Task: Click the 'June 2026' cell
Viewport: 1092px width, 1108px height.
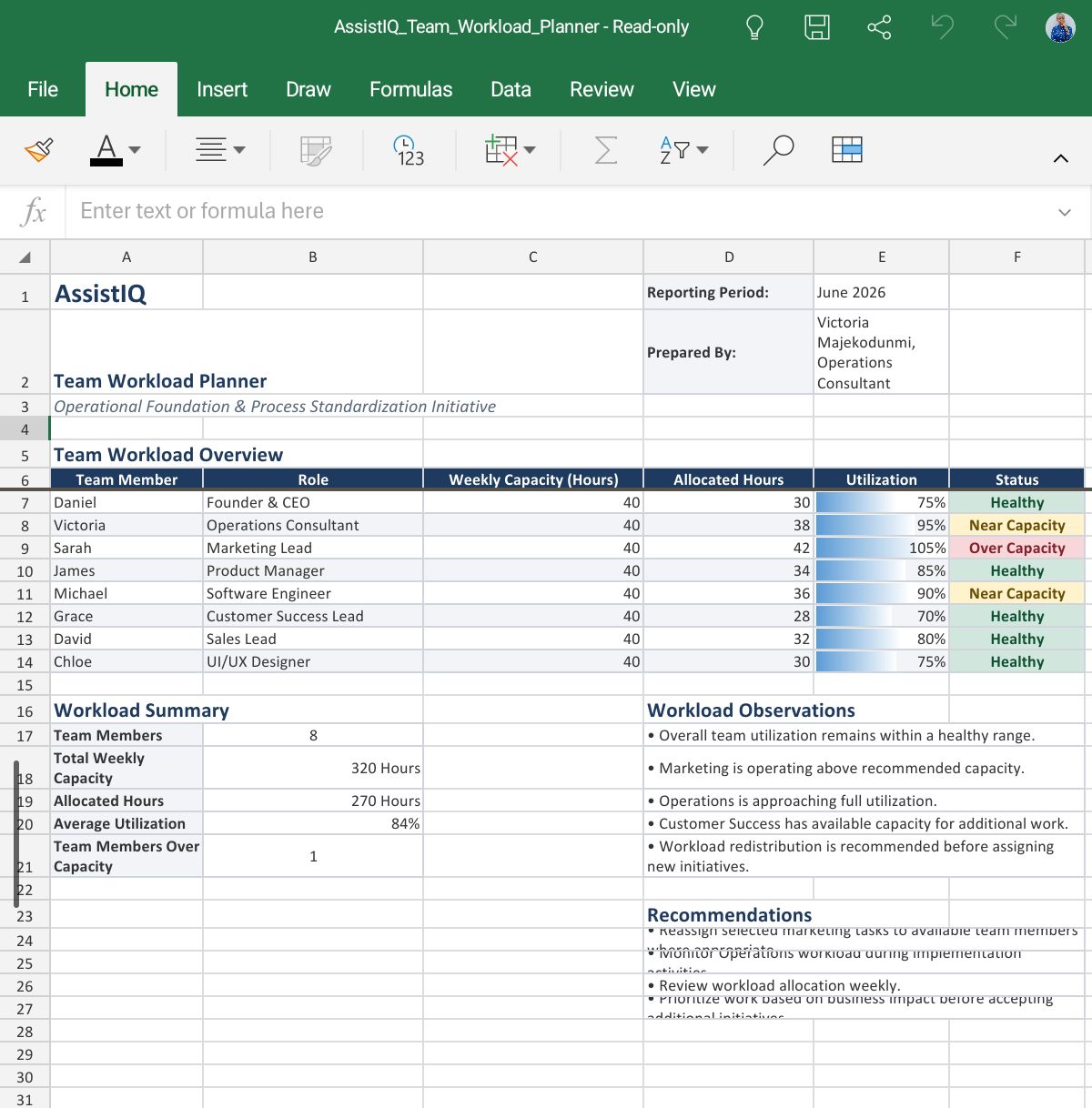Action: (x=881, y=293)
